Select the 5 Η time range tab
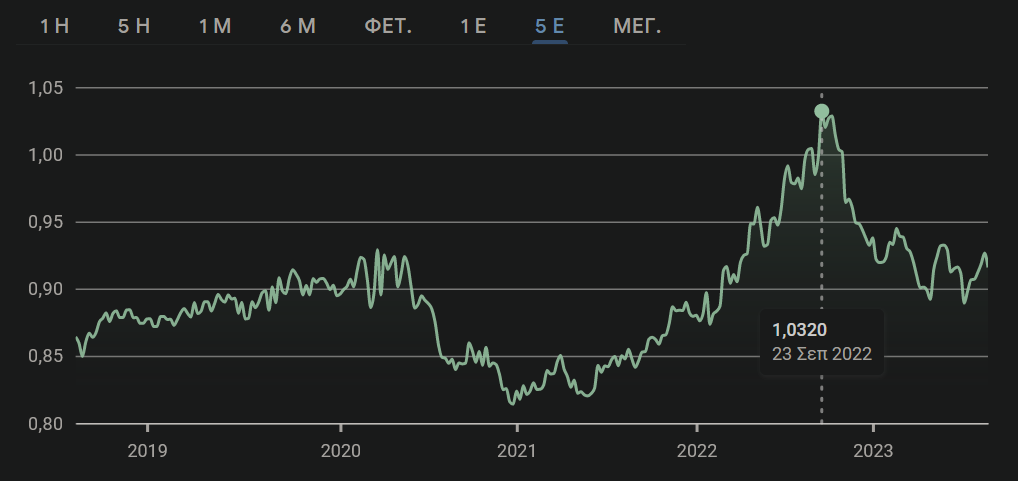This screenshot has width=1018, height=481. tap(134, 27)
